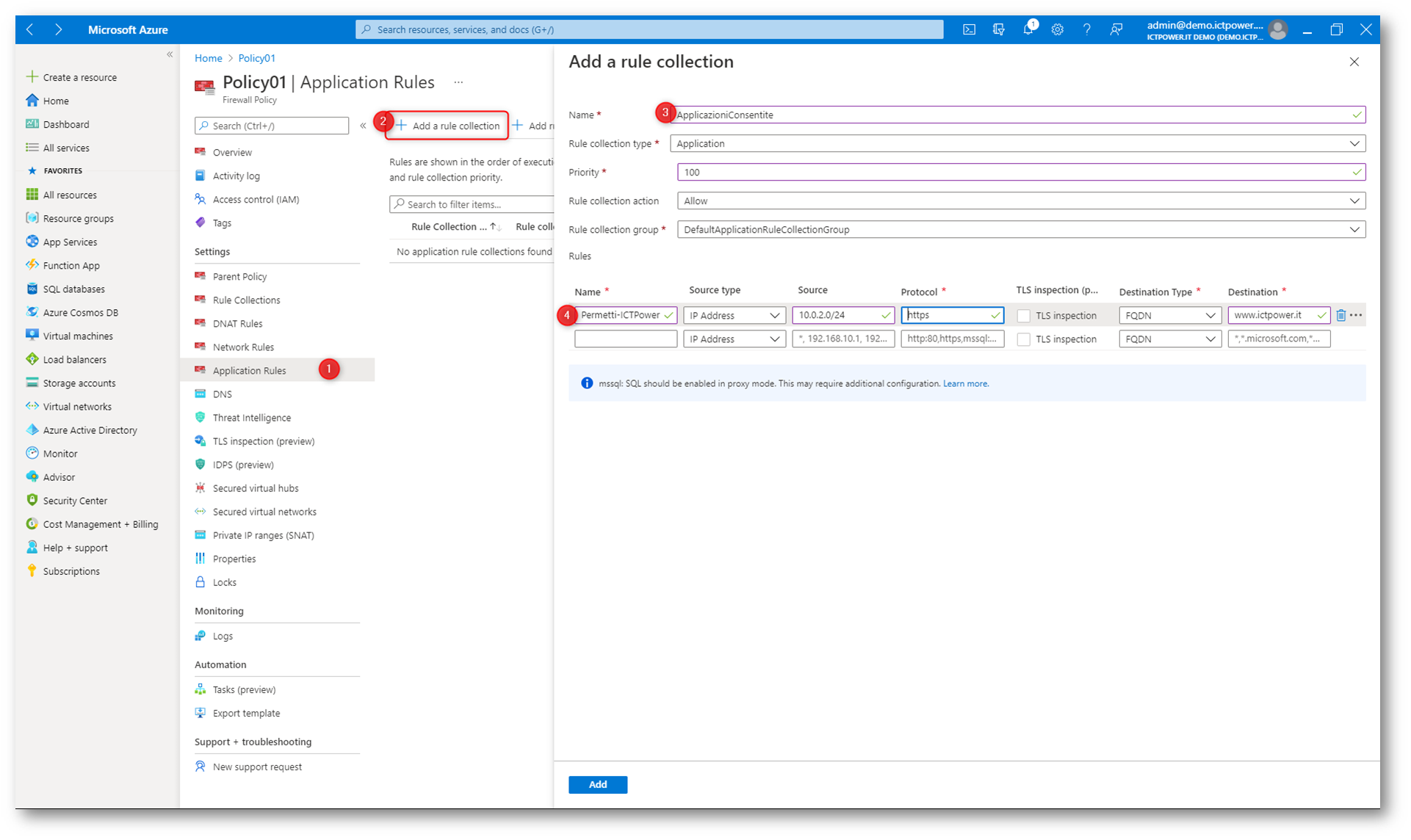
Task: Open Source type dropdown in the empty rule row
Action: point(735,339)
